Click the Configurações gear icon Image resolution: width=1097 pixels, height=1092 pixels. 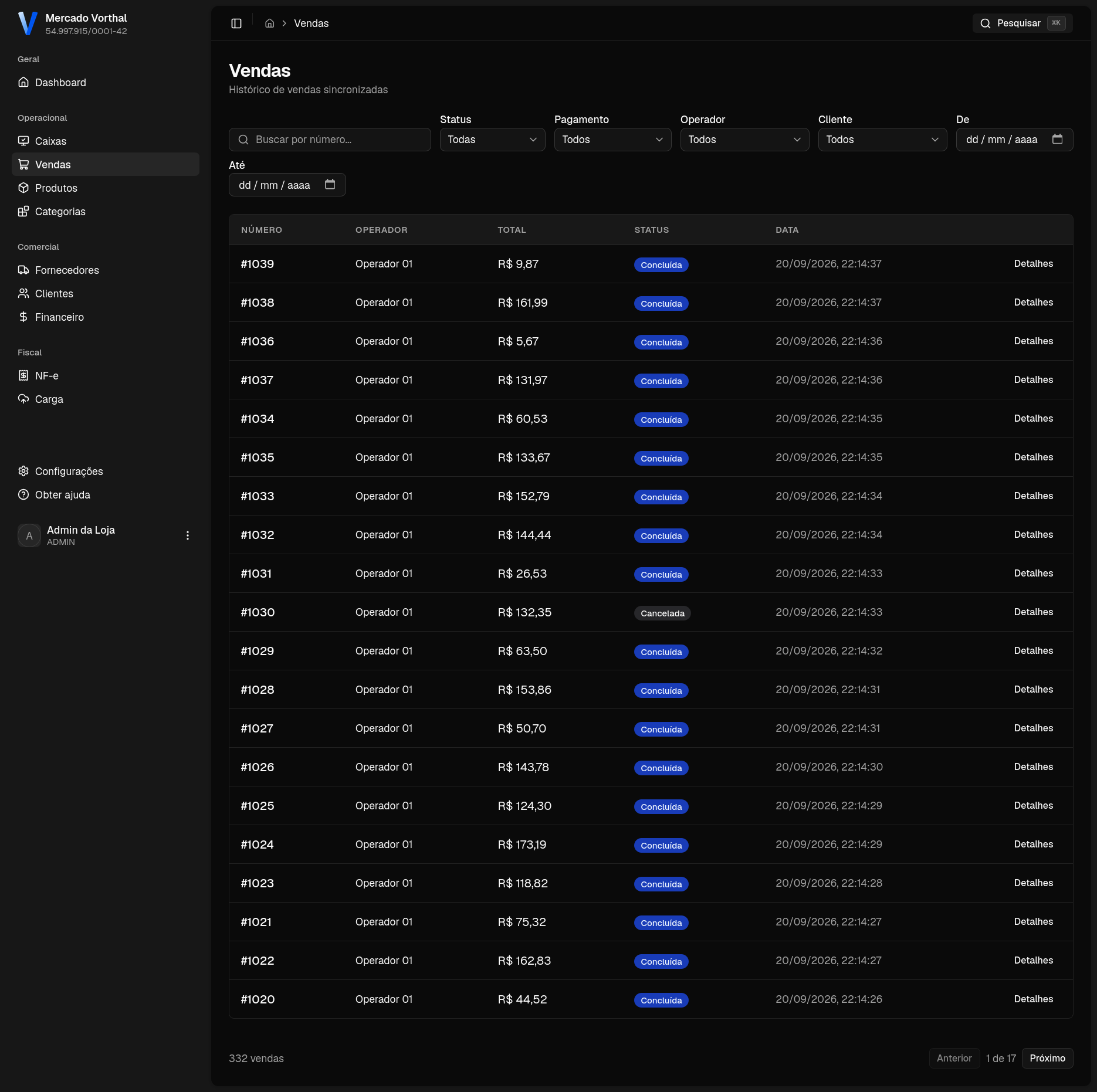tap(23, 471)
